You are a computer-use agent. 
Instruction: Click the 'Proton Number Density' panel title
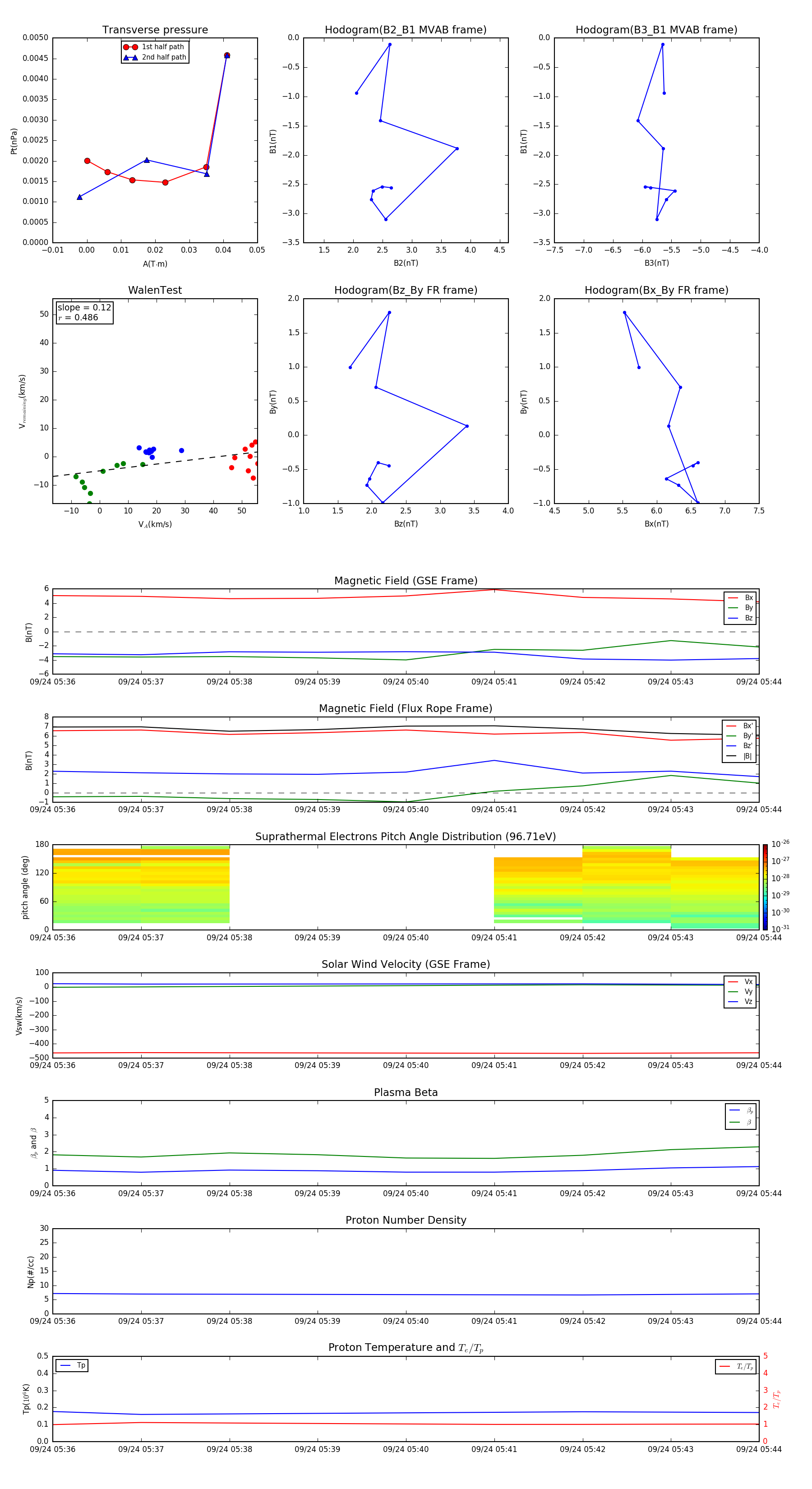406,1220
